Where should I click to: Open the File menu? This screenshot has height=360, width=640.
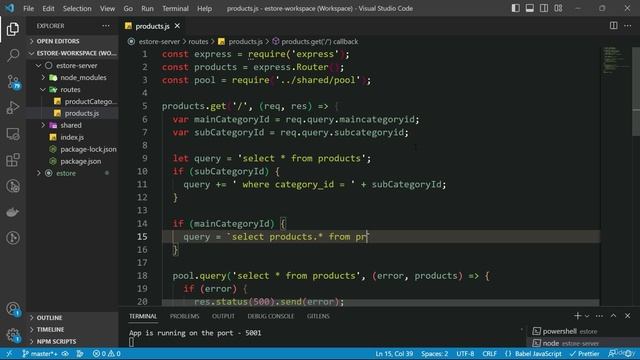(29, 8)
